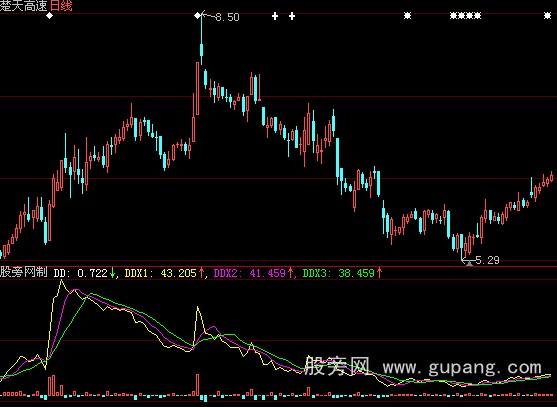The height and width of the screenshot is (407, 557).
Task: Click the gray triangle marker under the 5.29 low
Action: point(470,263)
